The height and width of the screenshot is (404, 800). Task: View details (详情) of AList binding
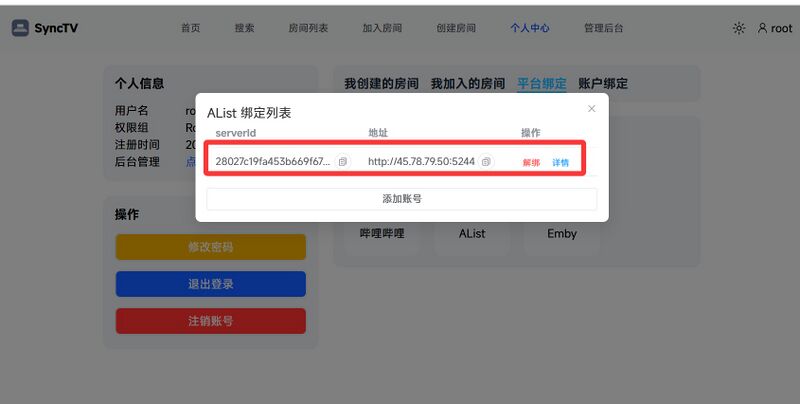[560, 163]
